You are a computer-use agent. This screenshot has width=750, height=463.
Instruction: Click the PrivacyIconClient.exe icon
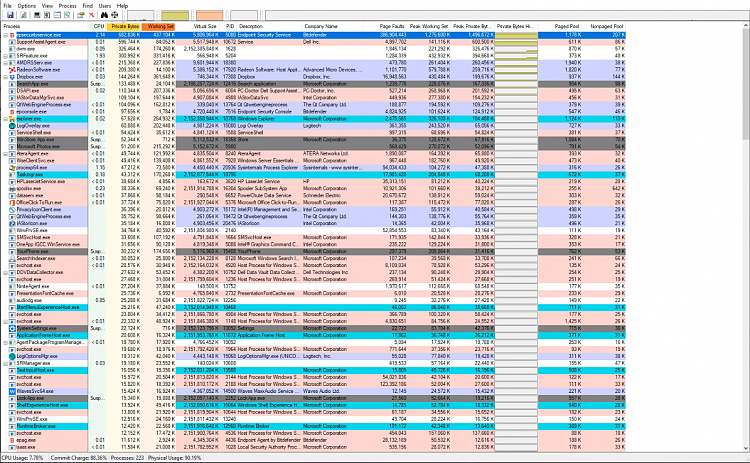12,209
